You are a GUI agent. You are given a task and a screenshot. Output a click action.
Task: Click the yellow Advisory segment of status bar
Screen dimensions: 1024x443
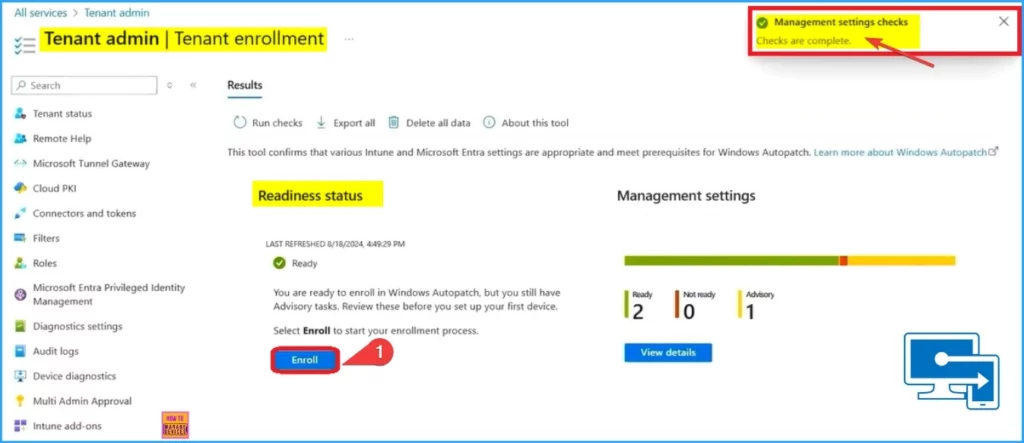(901, 261)
